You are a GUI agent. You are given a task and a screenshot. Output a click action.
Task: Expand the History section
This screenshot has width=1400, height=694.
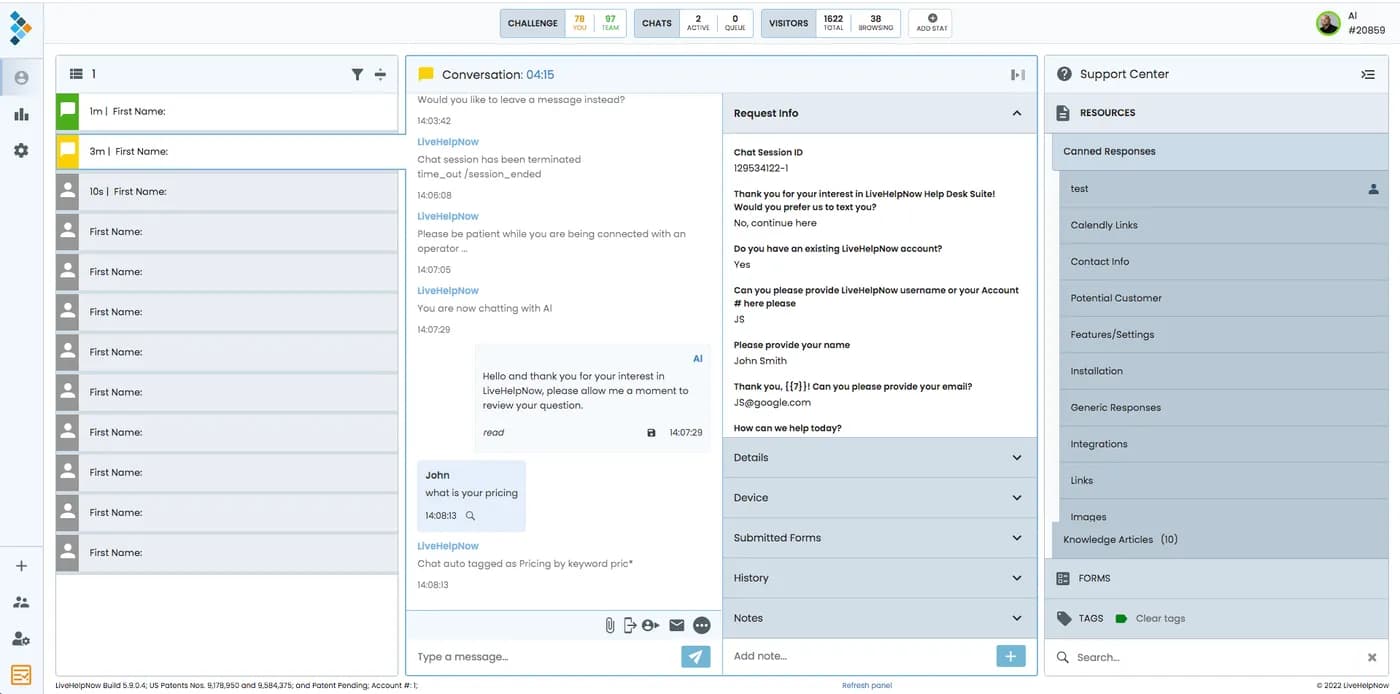pyautogui.click(x=879, y=577)
